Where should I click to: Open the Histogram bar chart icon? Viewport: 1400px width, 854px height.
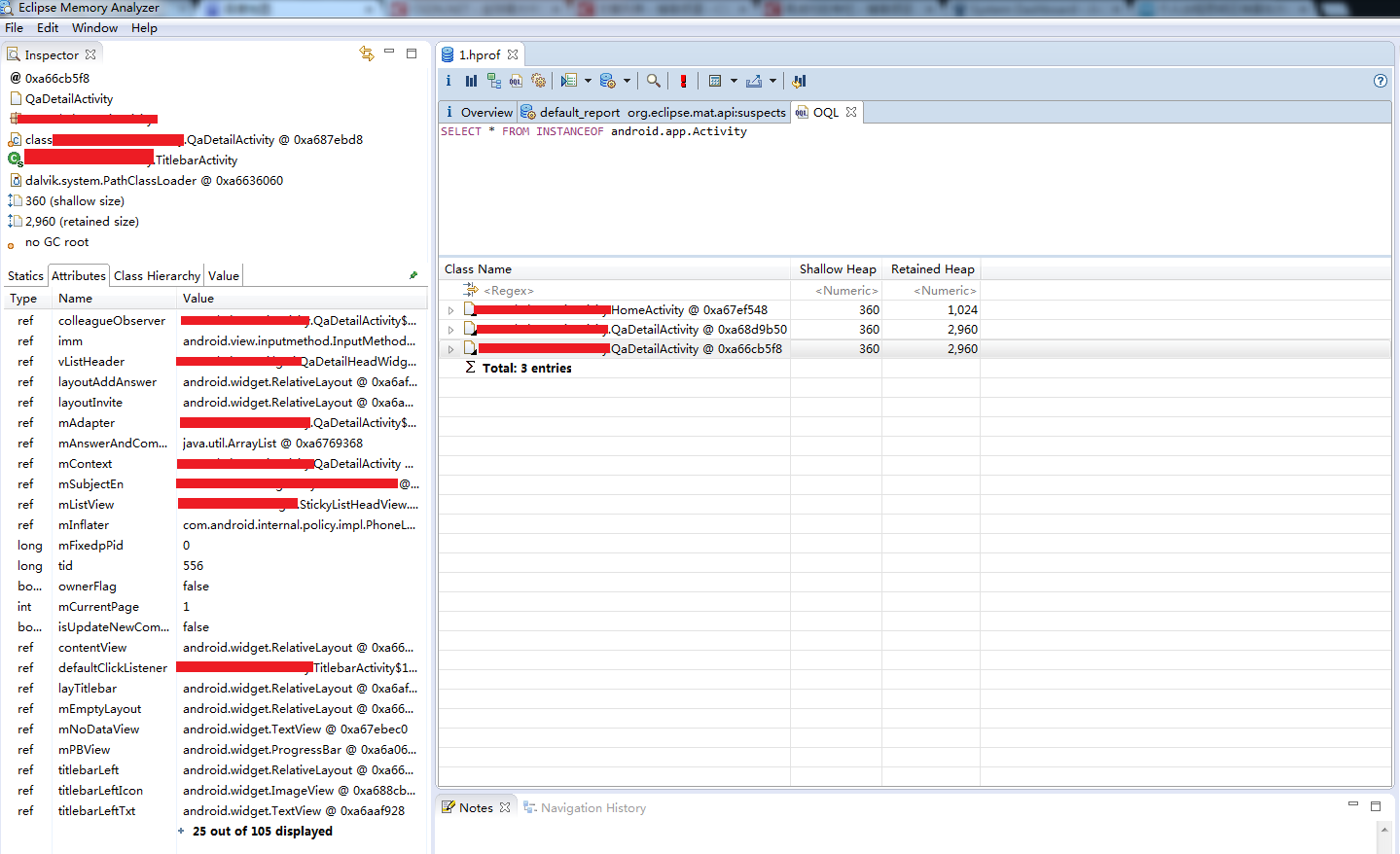click(x=471, y=82)
